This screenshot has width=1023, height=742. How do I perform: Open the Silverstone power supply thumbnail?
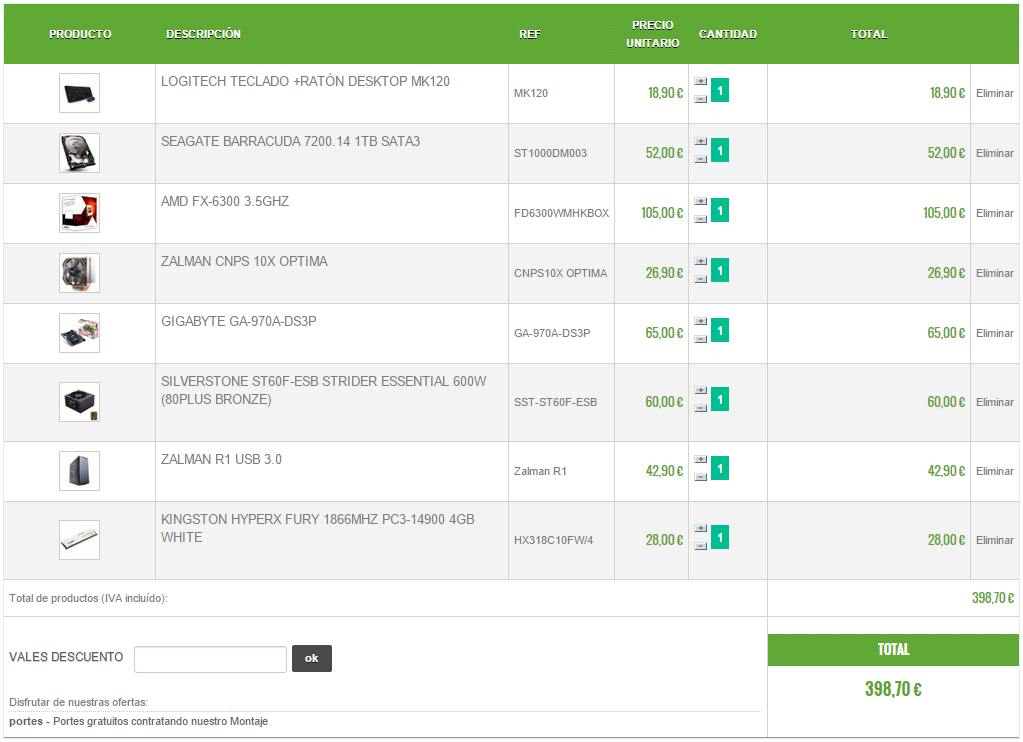(80, 402)
